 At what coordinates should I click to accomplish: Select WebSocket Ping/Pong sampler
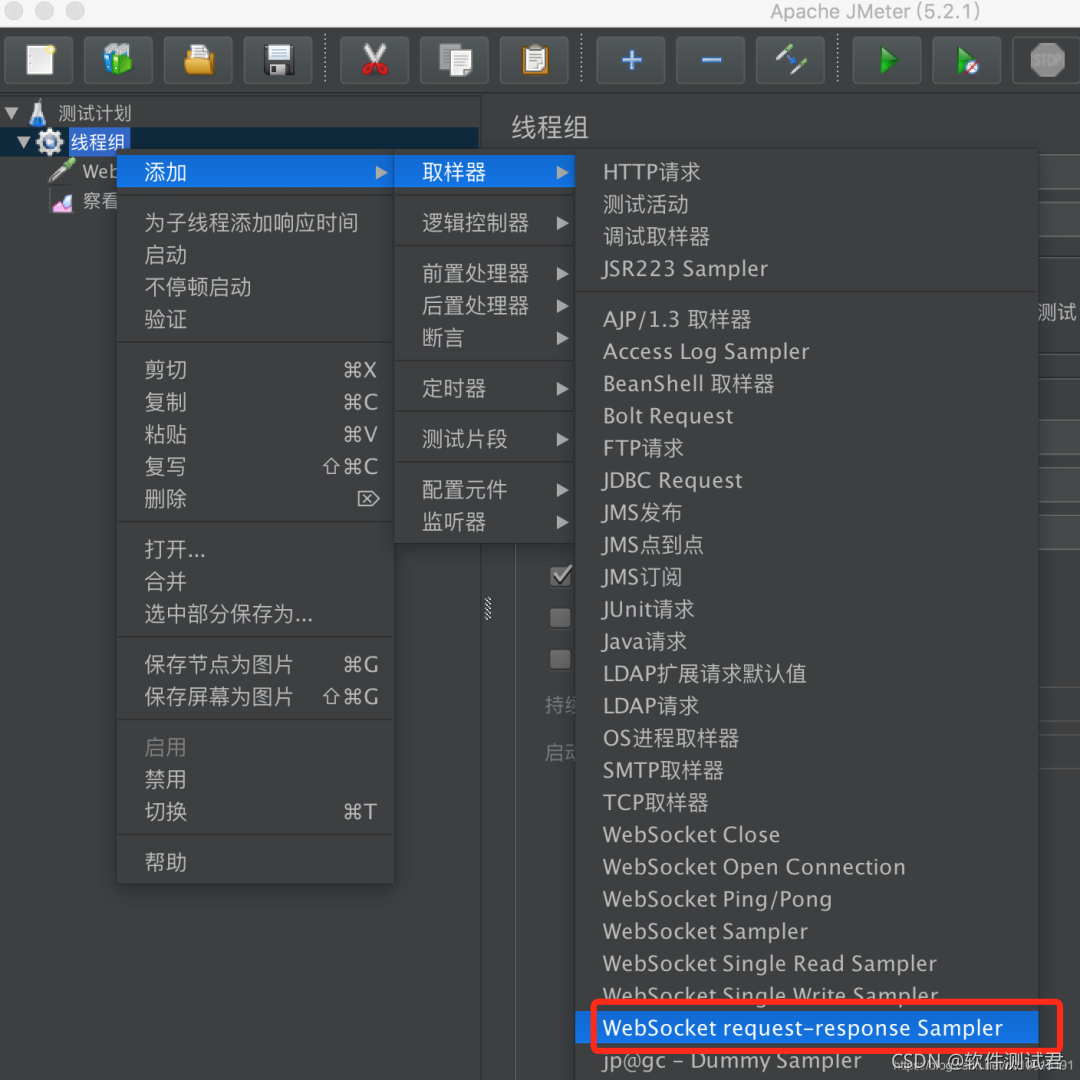tap(807, 899)
